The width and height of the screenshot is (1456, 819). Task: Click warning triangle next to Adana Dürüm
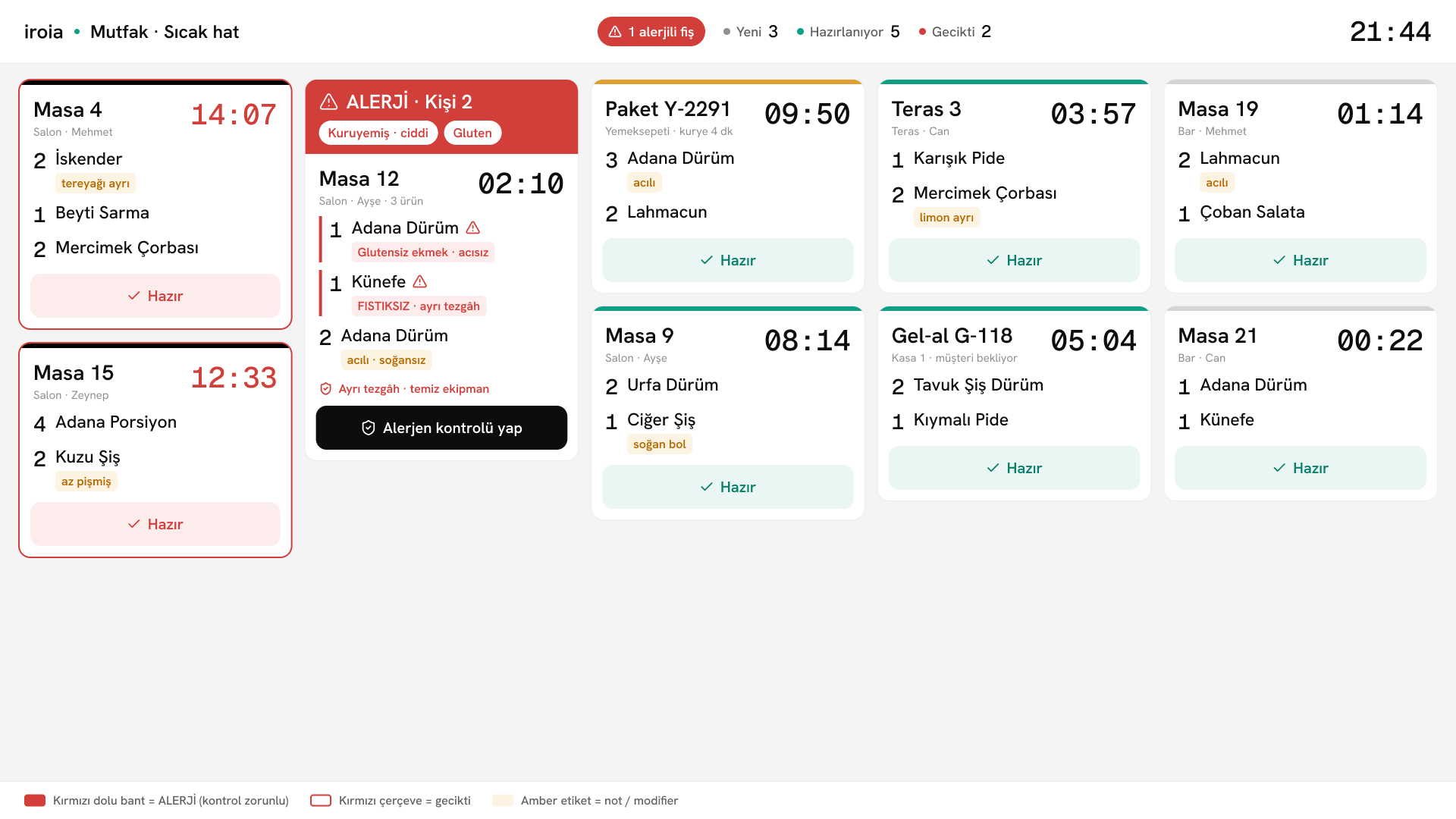tap(473, 227)
